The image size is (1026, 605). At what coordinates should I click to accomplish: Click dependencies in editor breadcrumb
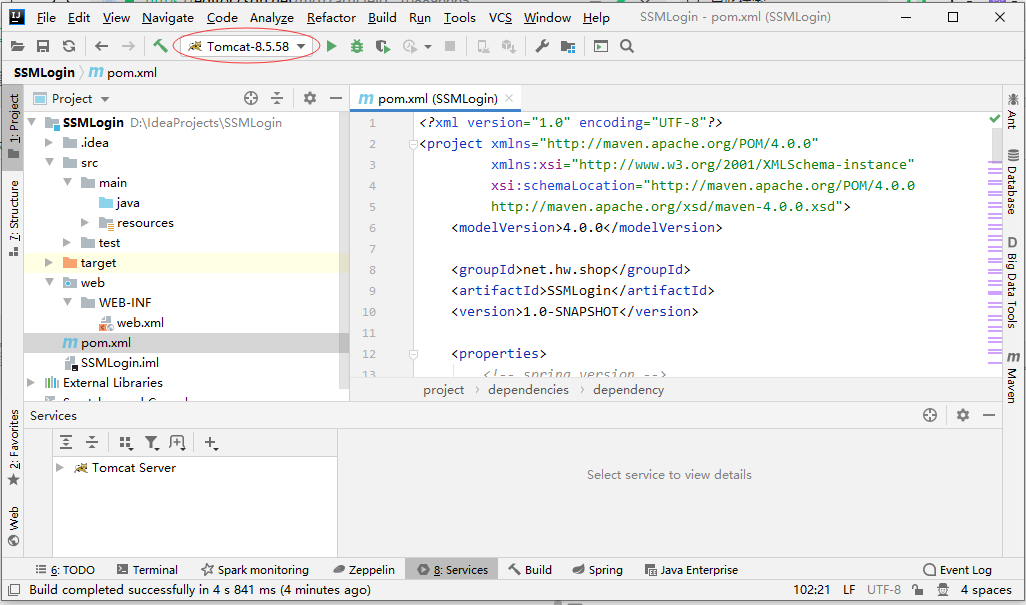tap(528, 390)
